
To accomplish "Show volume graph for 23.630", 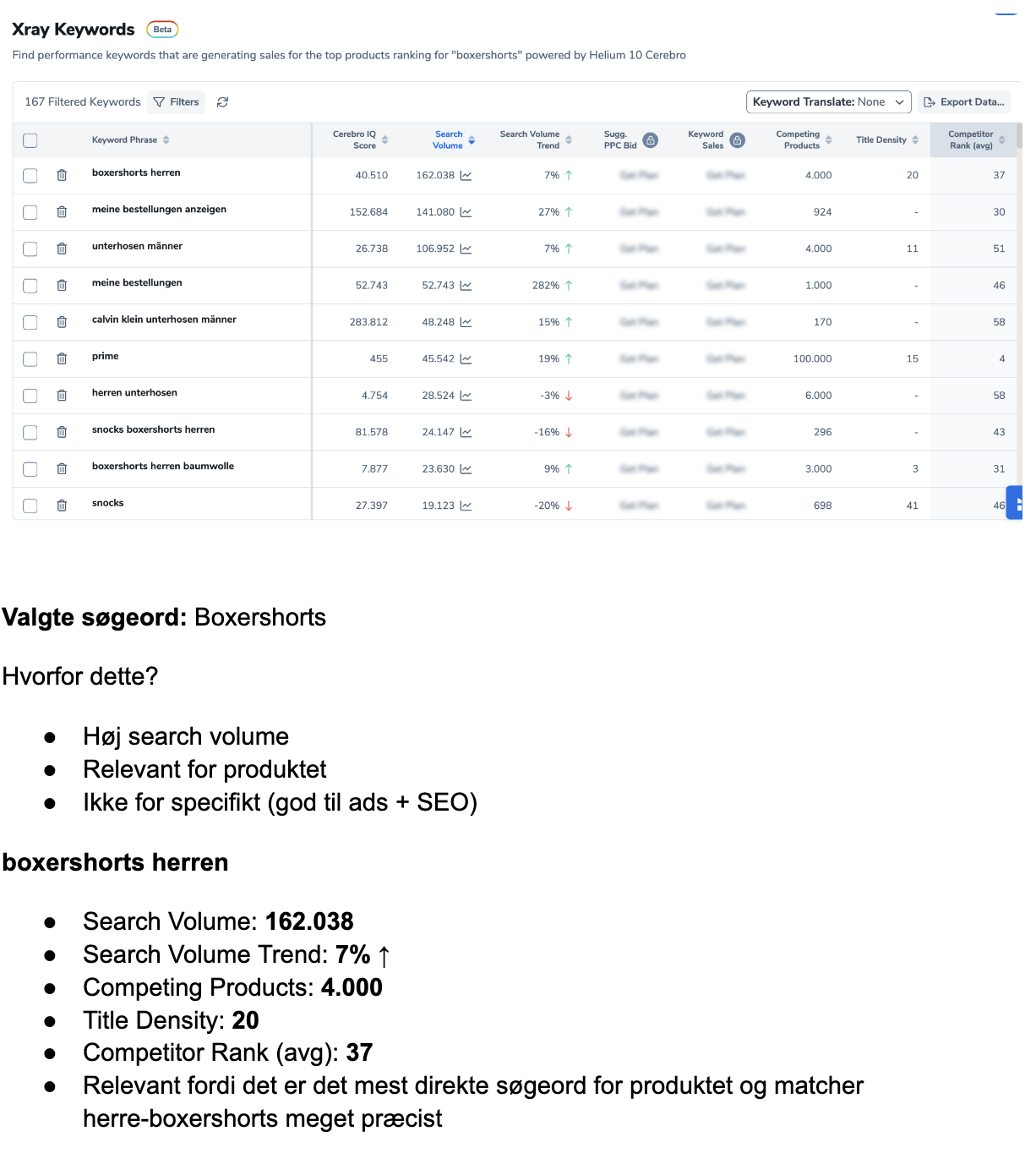I will tap(466, 469).
